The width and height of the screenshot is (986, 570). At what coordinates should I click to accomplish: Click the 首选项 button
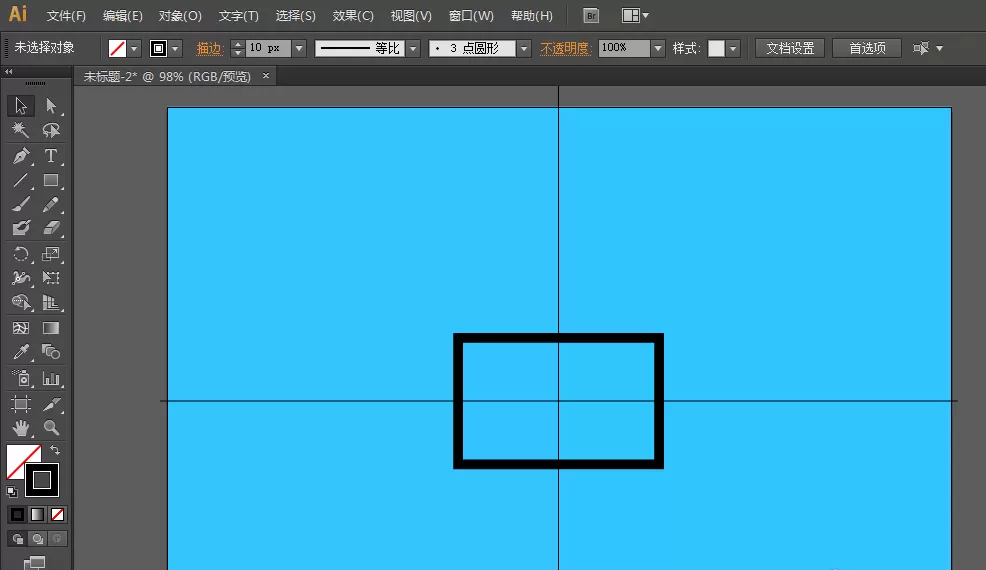[x=867, y=48]
